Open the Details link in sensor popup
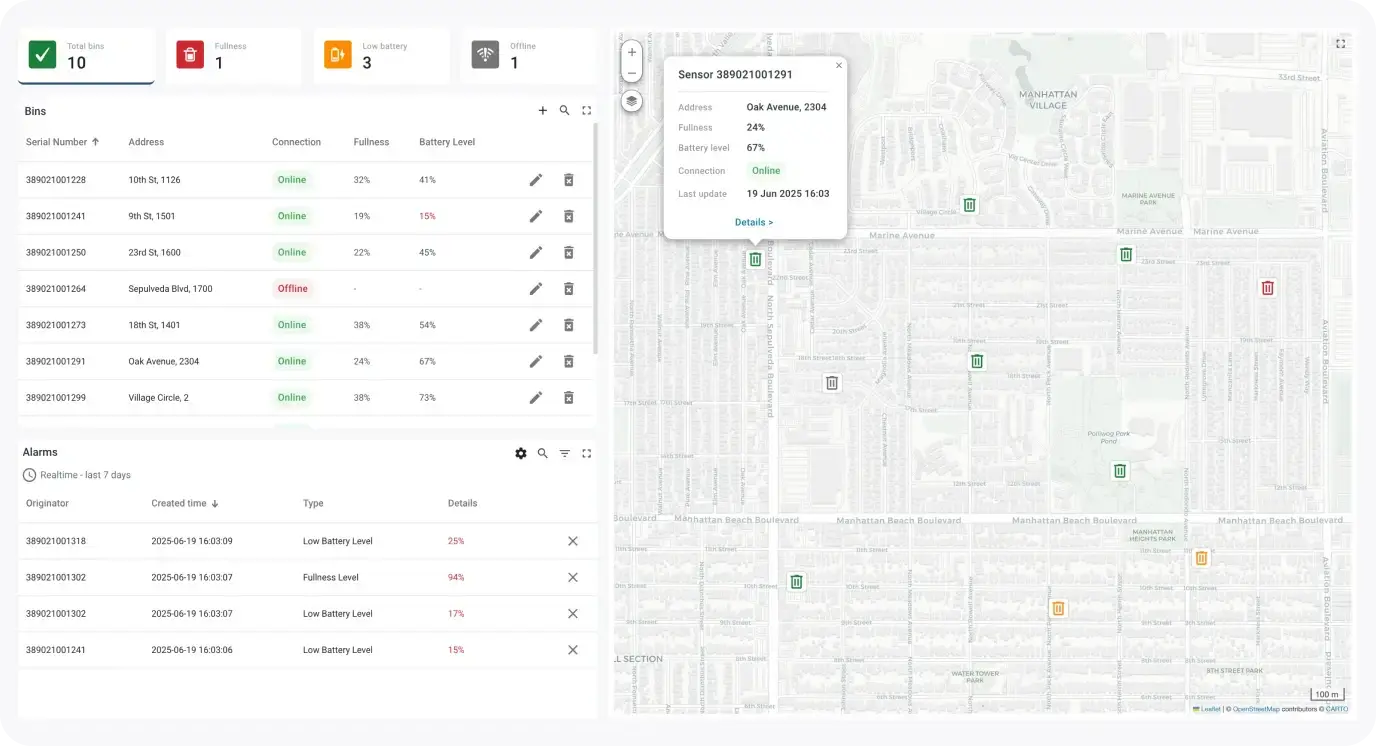This screenshot has width=1376, height=746. [754, 222]
